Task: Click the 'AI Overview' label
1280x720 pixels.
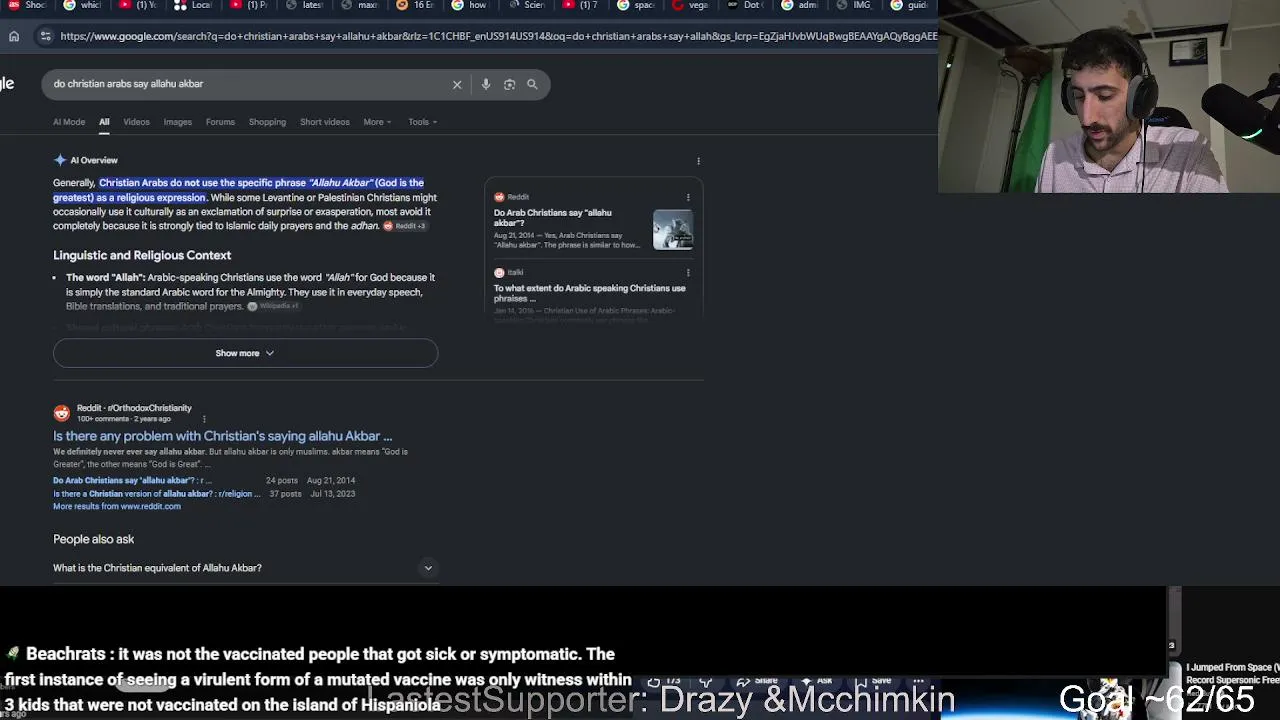Action: coord(94,160)
